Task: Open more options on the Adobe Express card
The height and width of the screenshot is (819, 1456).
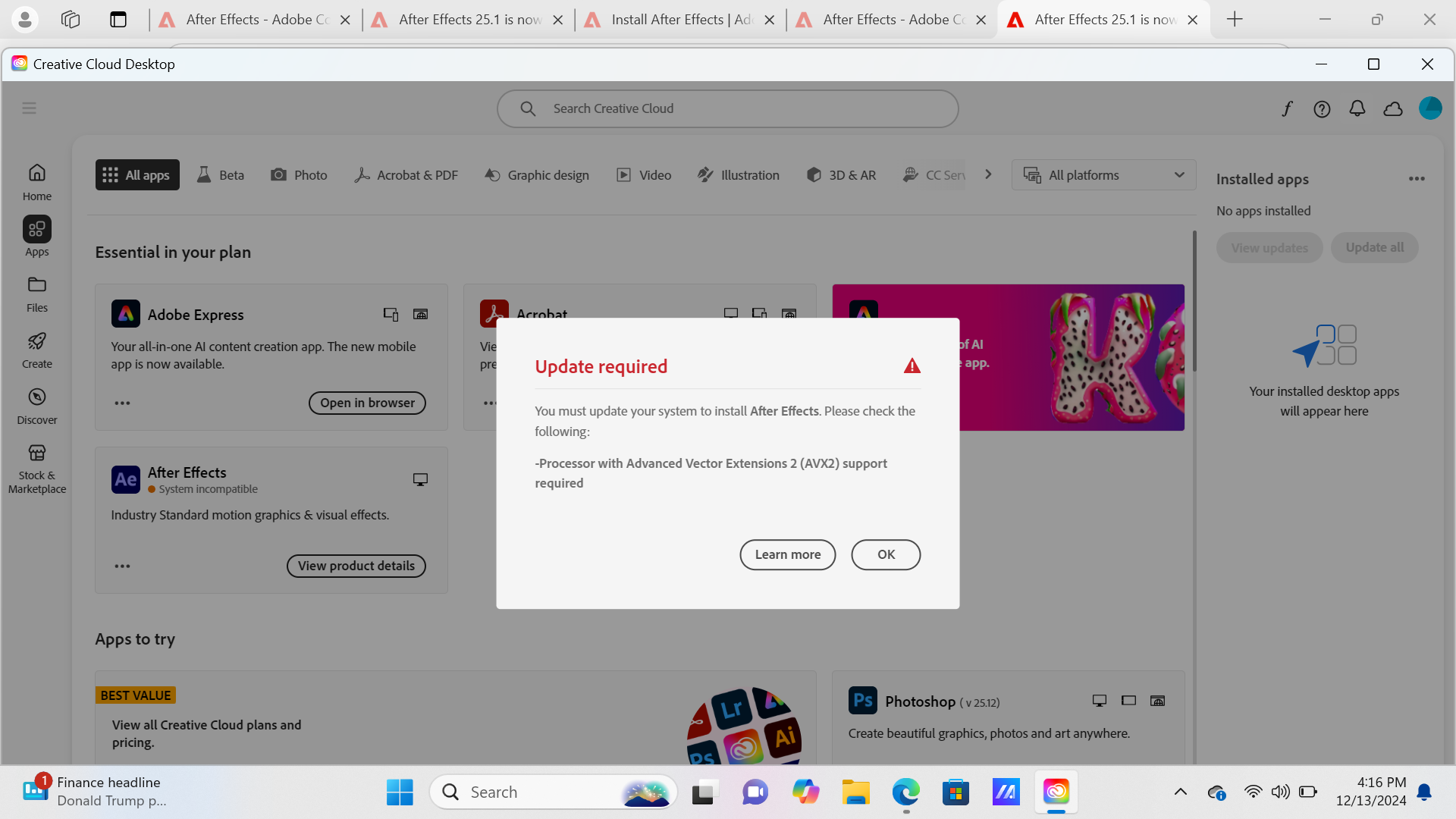Action: coord(121,403)
